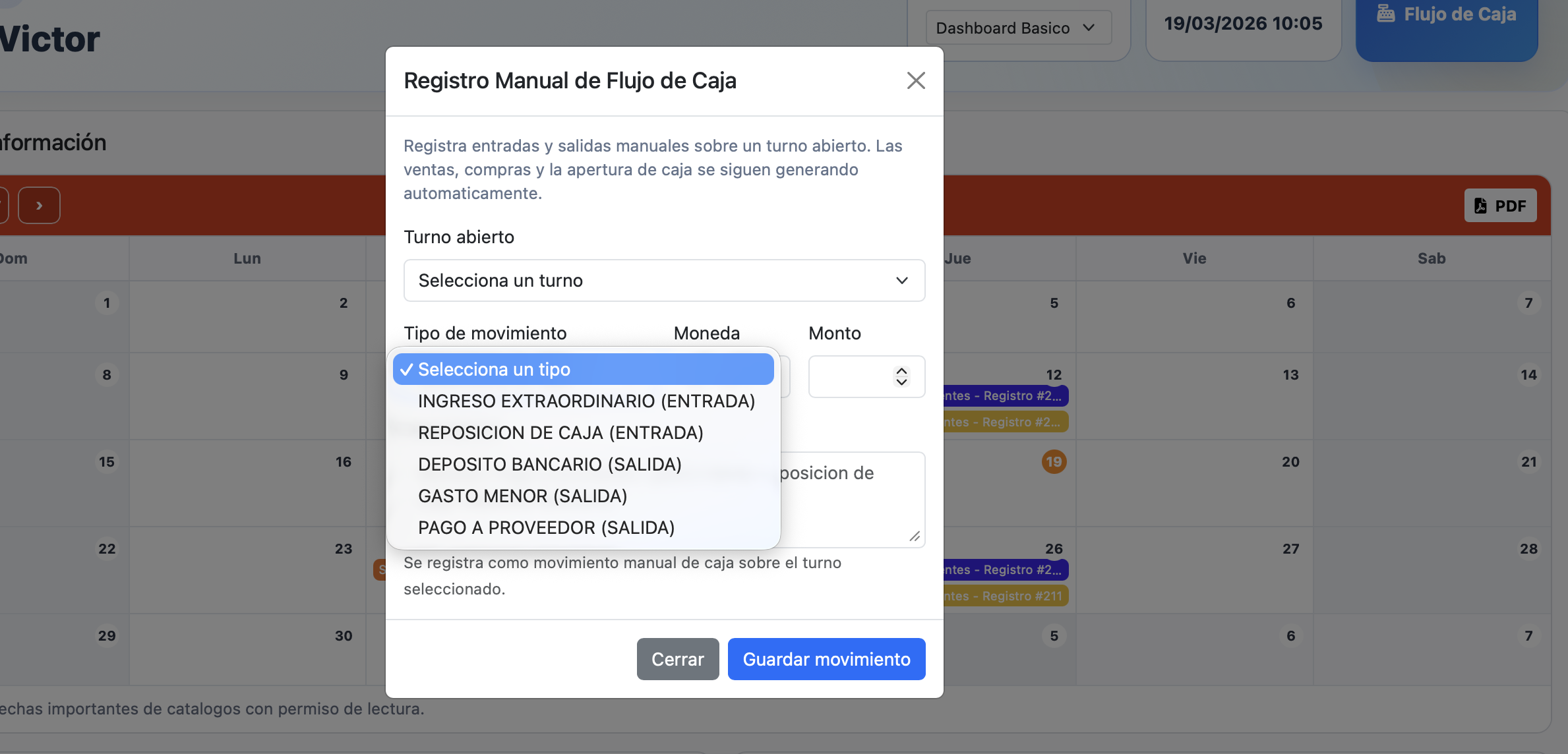This screenshot has width=1568, height=754.
Task: Click the next-period arrow on the calendar header
Action: tap(39, 205)
